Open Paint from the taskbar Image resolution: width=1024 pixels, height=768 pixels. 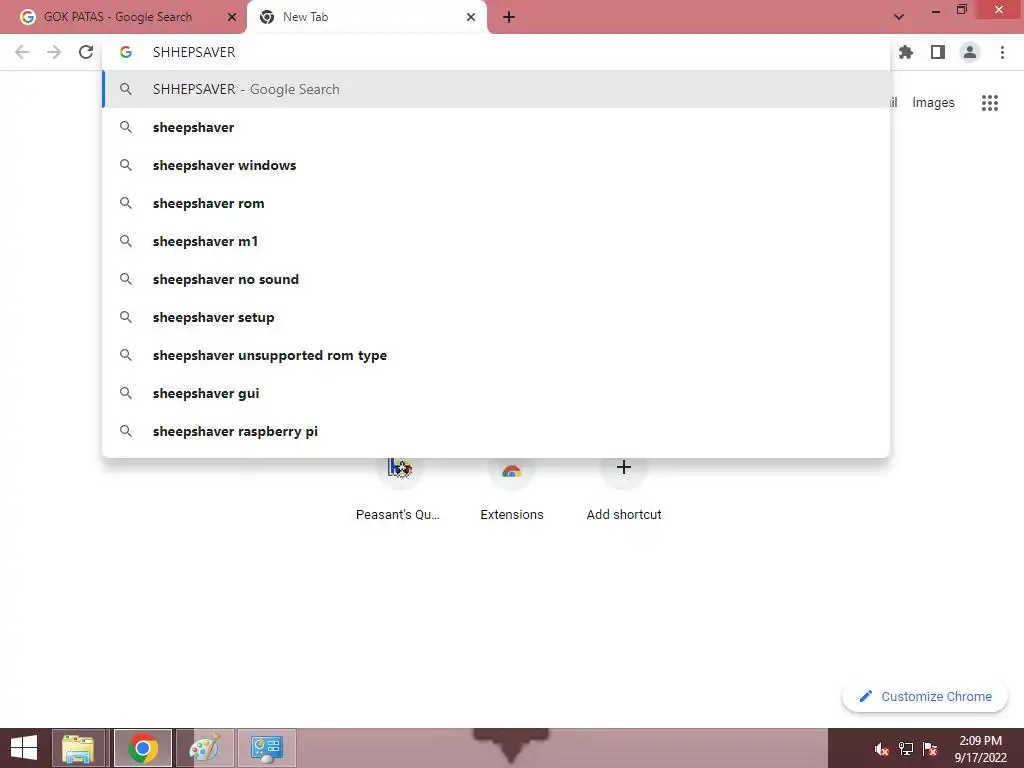pos(204,748)
